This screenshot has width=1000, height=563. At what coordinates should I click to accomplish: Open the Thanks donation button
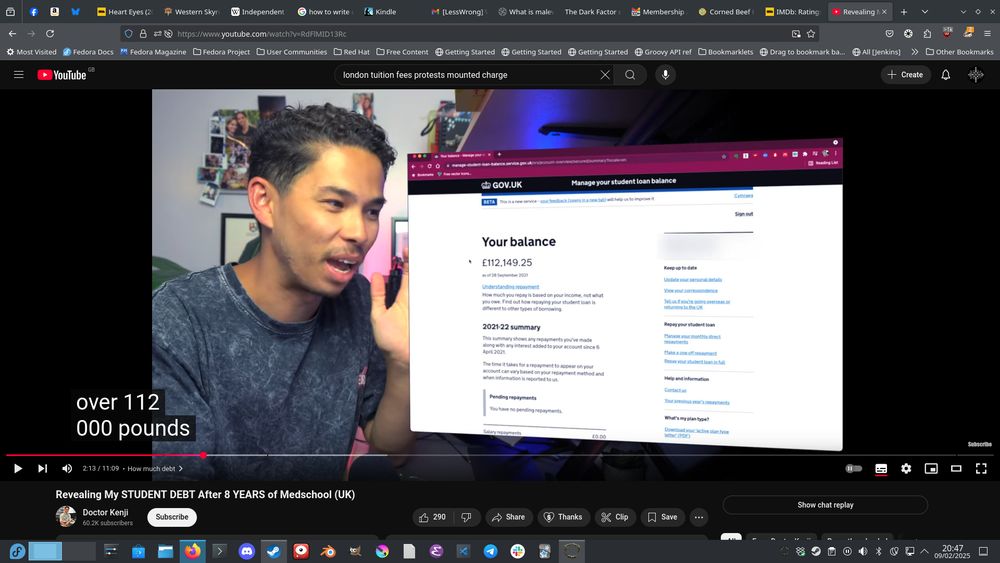(x=562, y=517)
